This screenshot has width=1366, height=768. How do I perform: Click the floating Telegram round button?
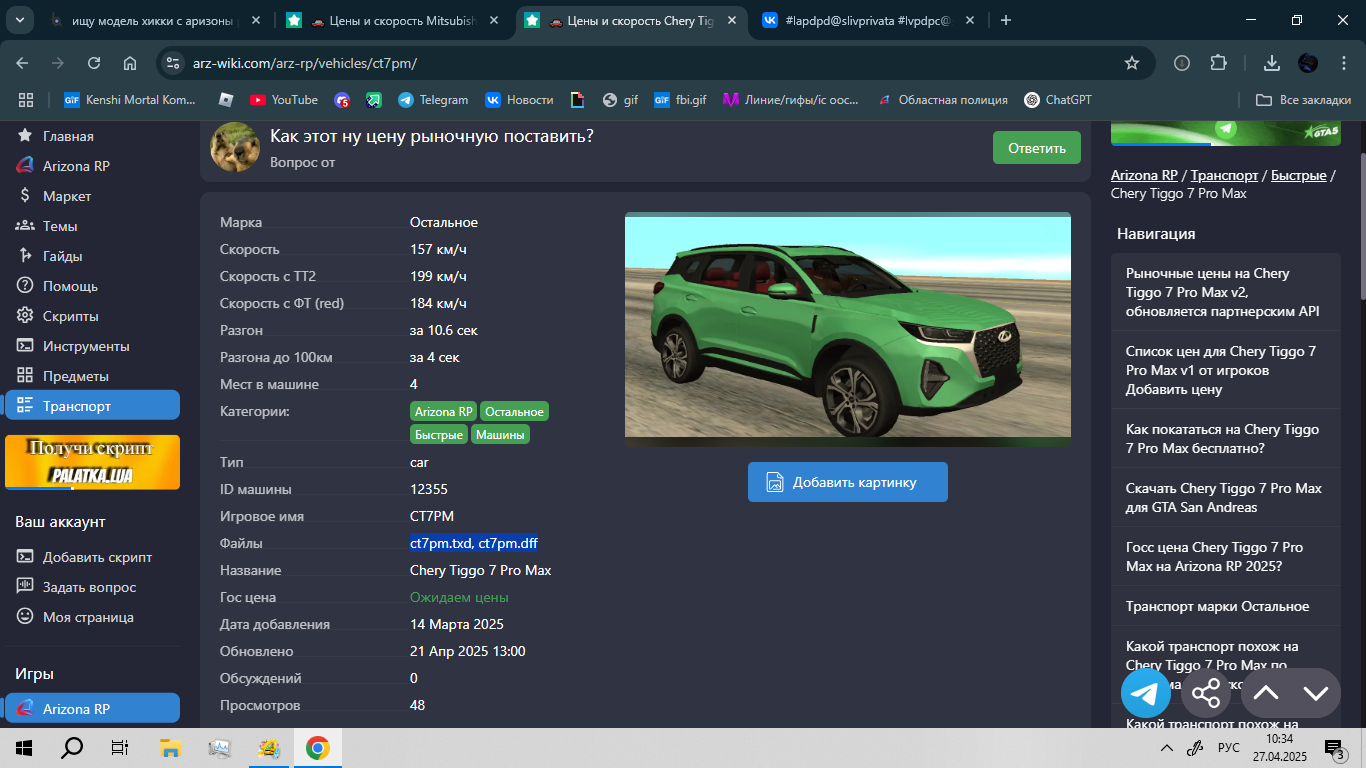(1146, 693)
